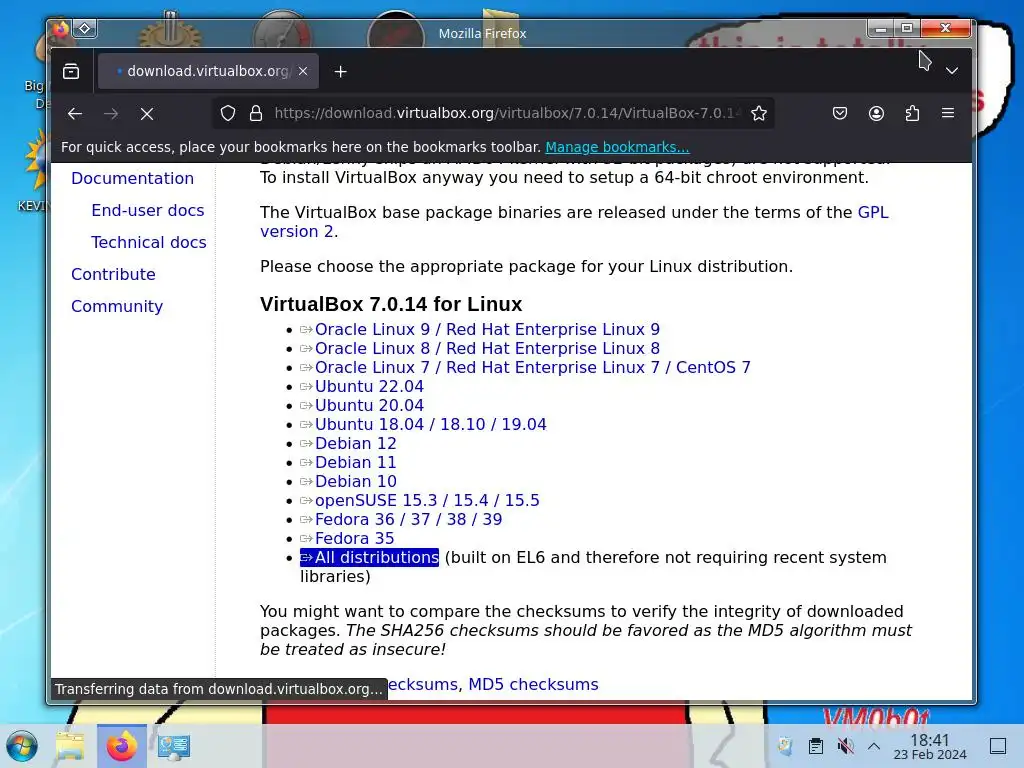Open Firefox window menu icon in titlebar
Viewport: 1024px width, 768px height.
tap(61, 29)
